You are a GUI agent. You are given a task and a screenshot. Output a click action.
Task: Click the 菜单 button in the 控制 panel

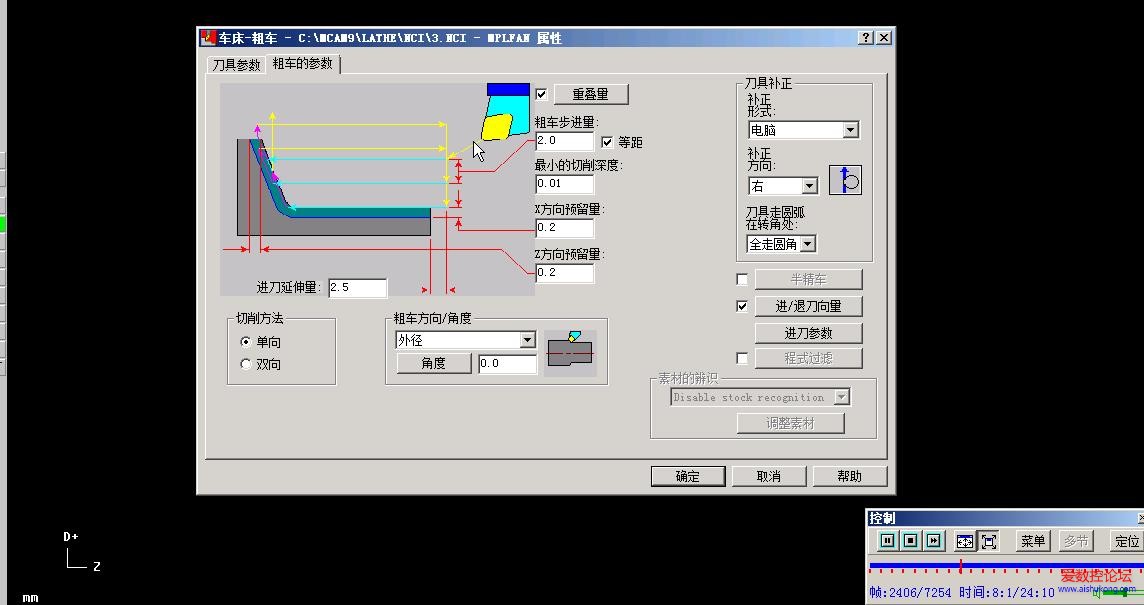click(x=1032, y=540)
